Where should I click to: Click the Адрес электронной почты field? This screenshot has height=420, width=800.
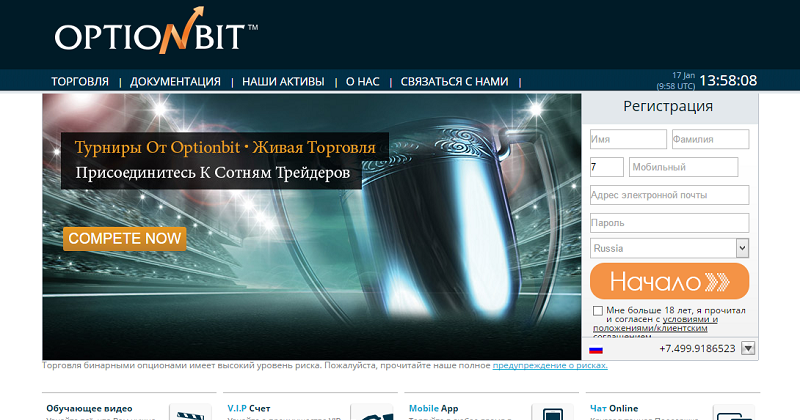[x=669, y=195]
